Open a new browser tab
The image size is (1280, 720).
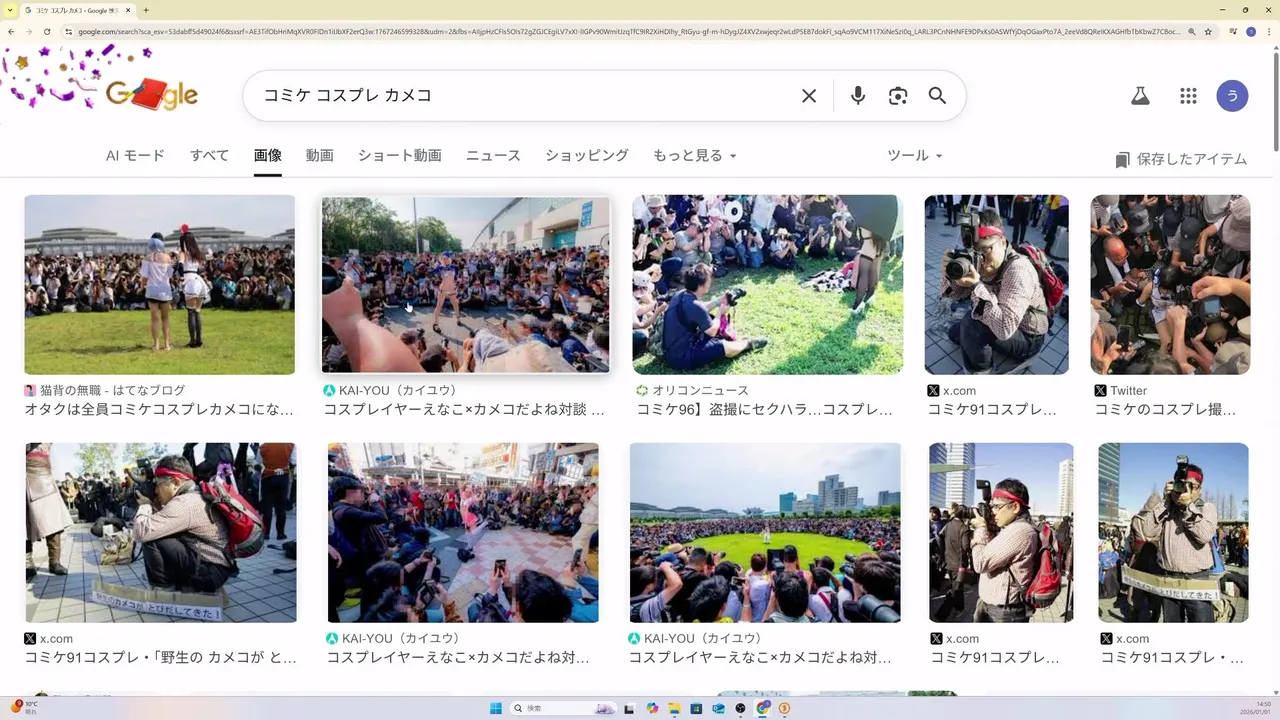pyautogui.click(x=146, y=10)
